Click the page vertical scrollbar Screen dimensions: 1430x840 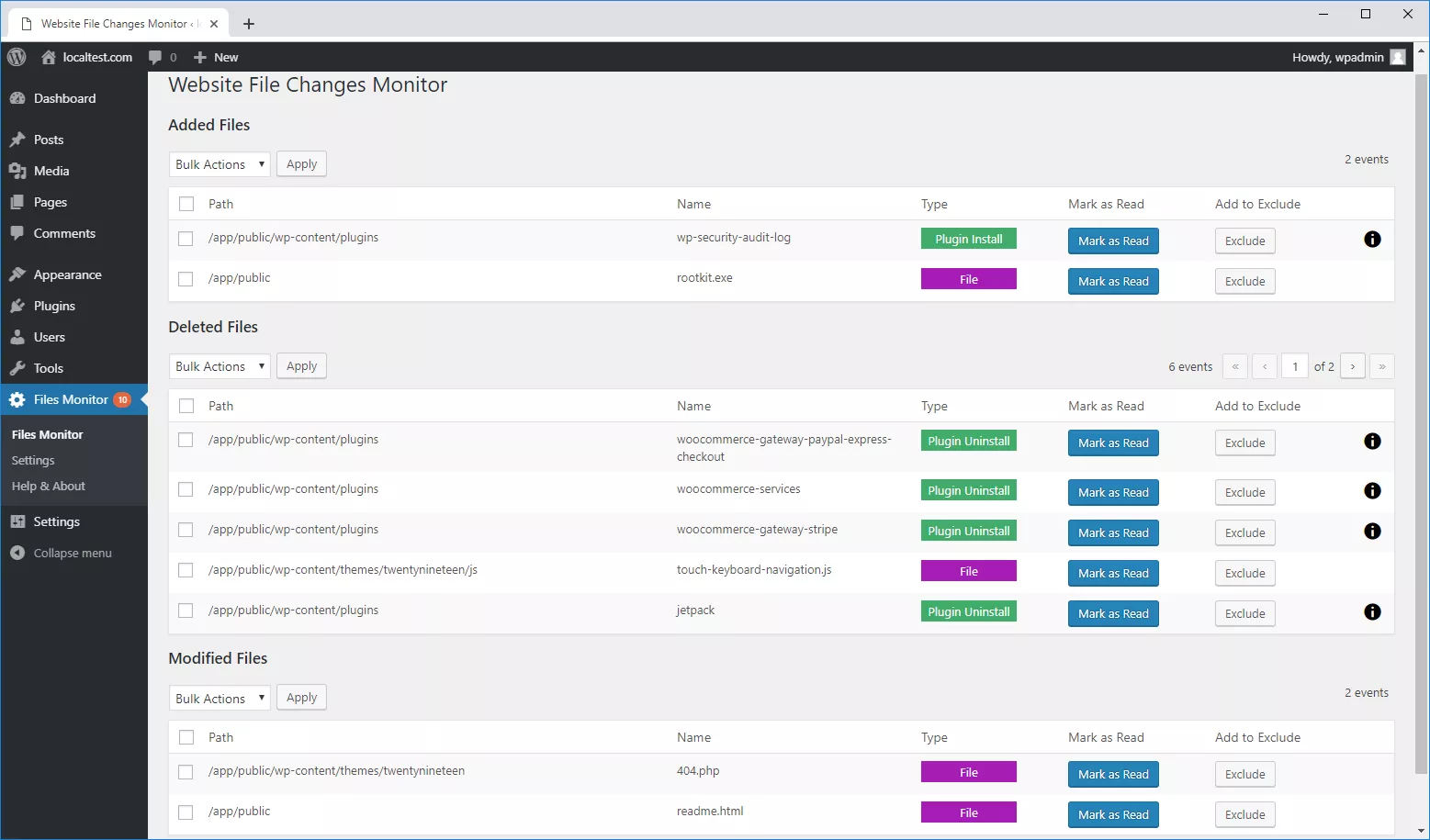1421,422
